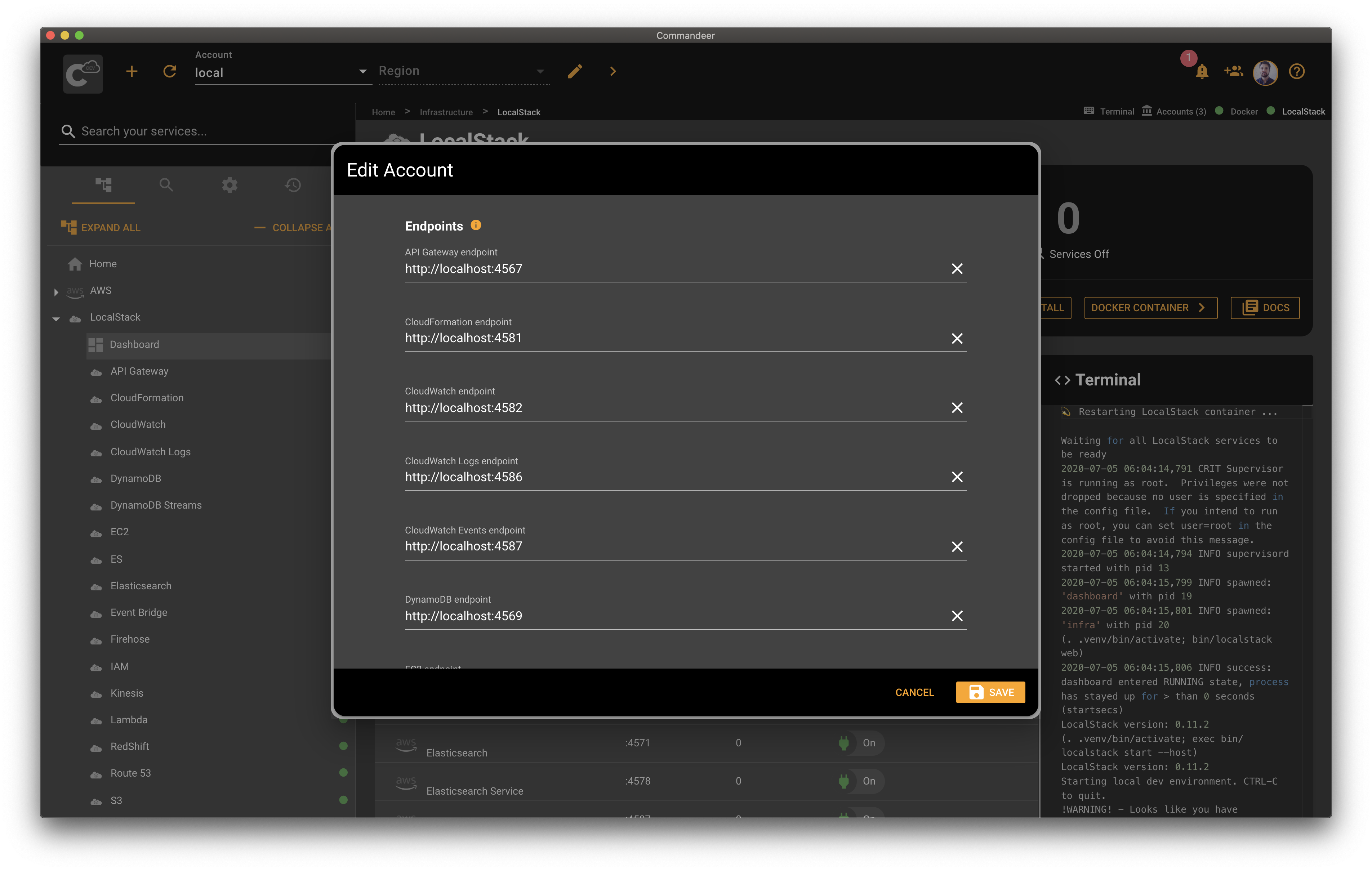This screenshot has height=871, width=1372.
Task: Click Collapse All in sidebar
Action: tap(293, 228)
